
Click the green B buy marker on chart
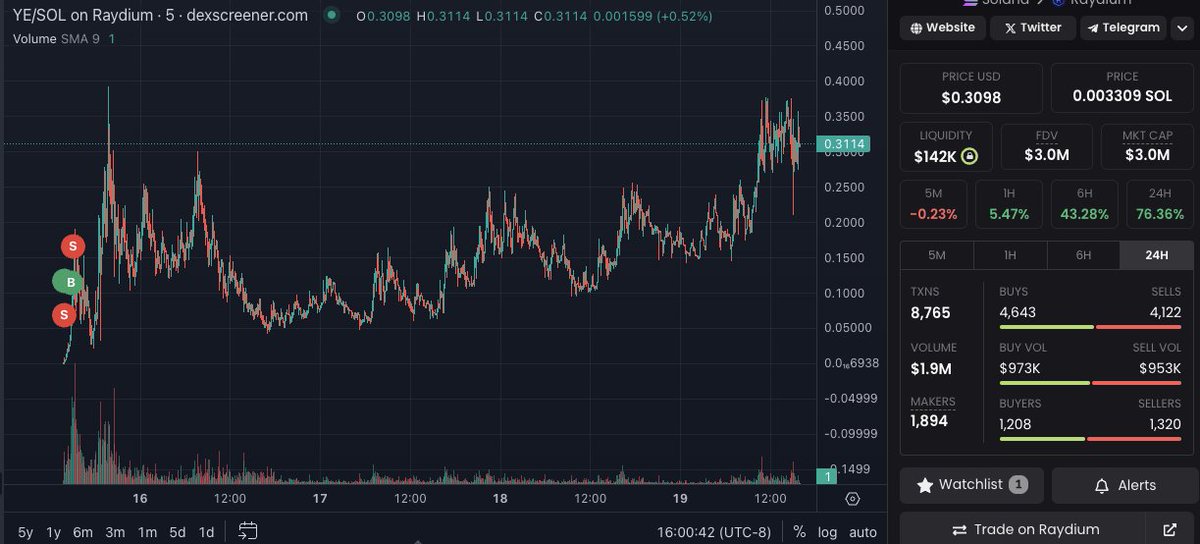tap(69, 282)
